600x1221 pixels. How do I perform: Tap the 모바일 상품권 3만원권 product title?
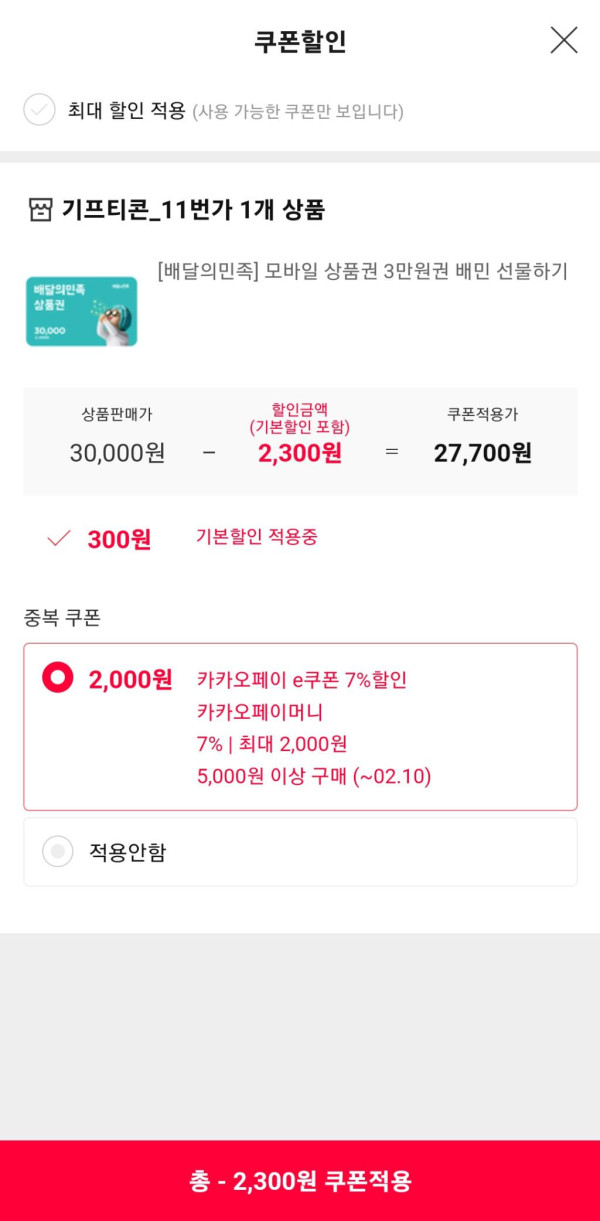[362, 271]
